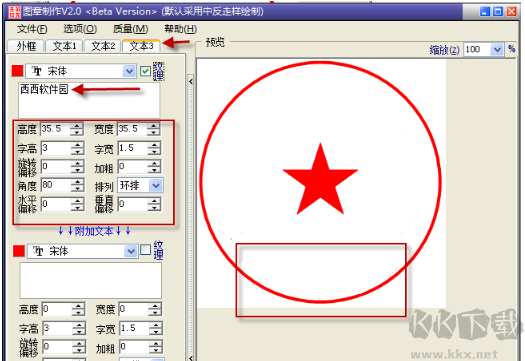Click the 附加文本 字宽 field showing 1.5
Viewport: 525px width, 361px height.
pos(135,328)
